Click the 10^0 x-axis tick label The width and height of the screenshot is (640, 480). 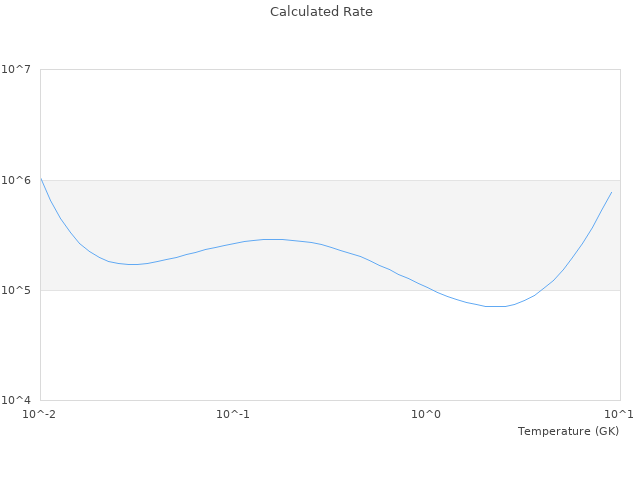pyautogui.click(x=426, y=414)
